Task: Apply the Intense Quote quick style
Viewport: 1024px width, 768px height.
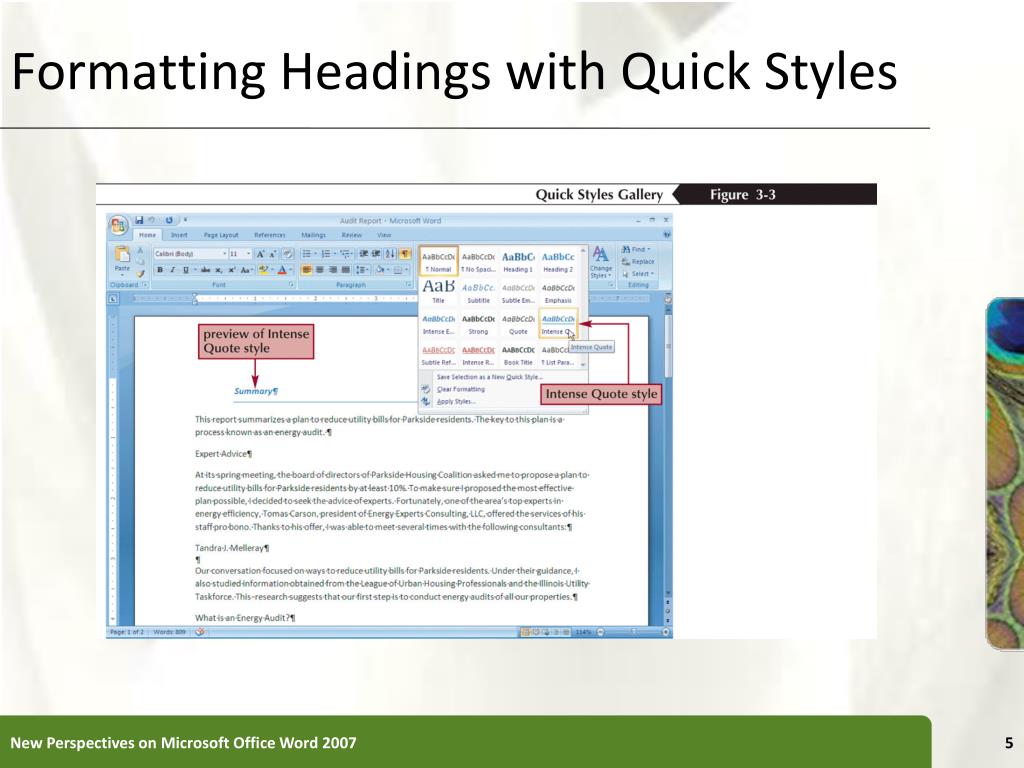Action: pyautogui.click(x=558, y=324)
